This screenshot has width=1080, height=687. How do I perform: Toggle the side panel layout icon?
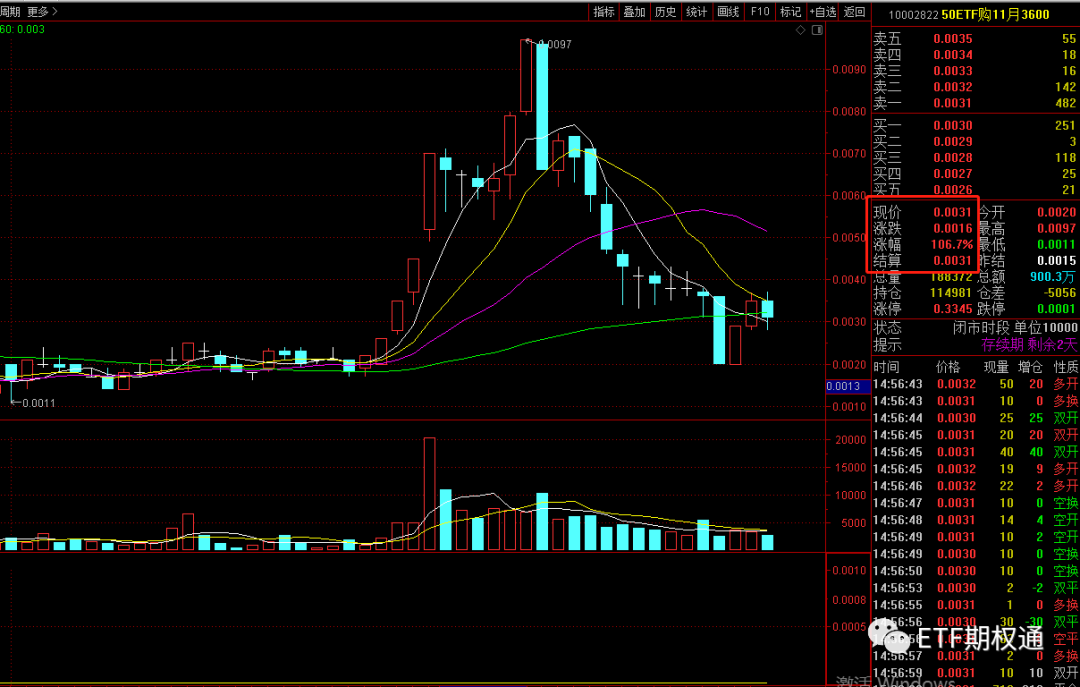818,30
